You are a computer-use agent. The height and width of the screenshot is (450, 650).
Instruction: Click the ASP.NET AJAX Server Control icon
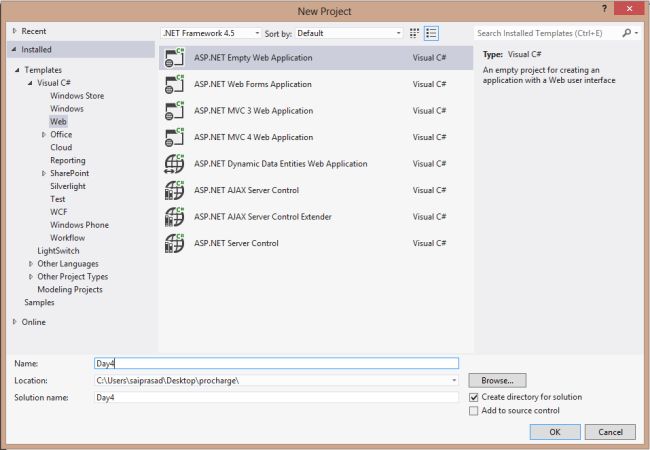click(x=174, y=190)
